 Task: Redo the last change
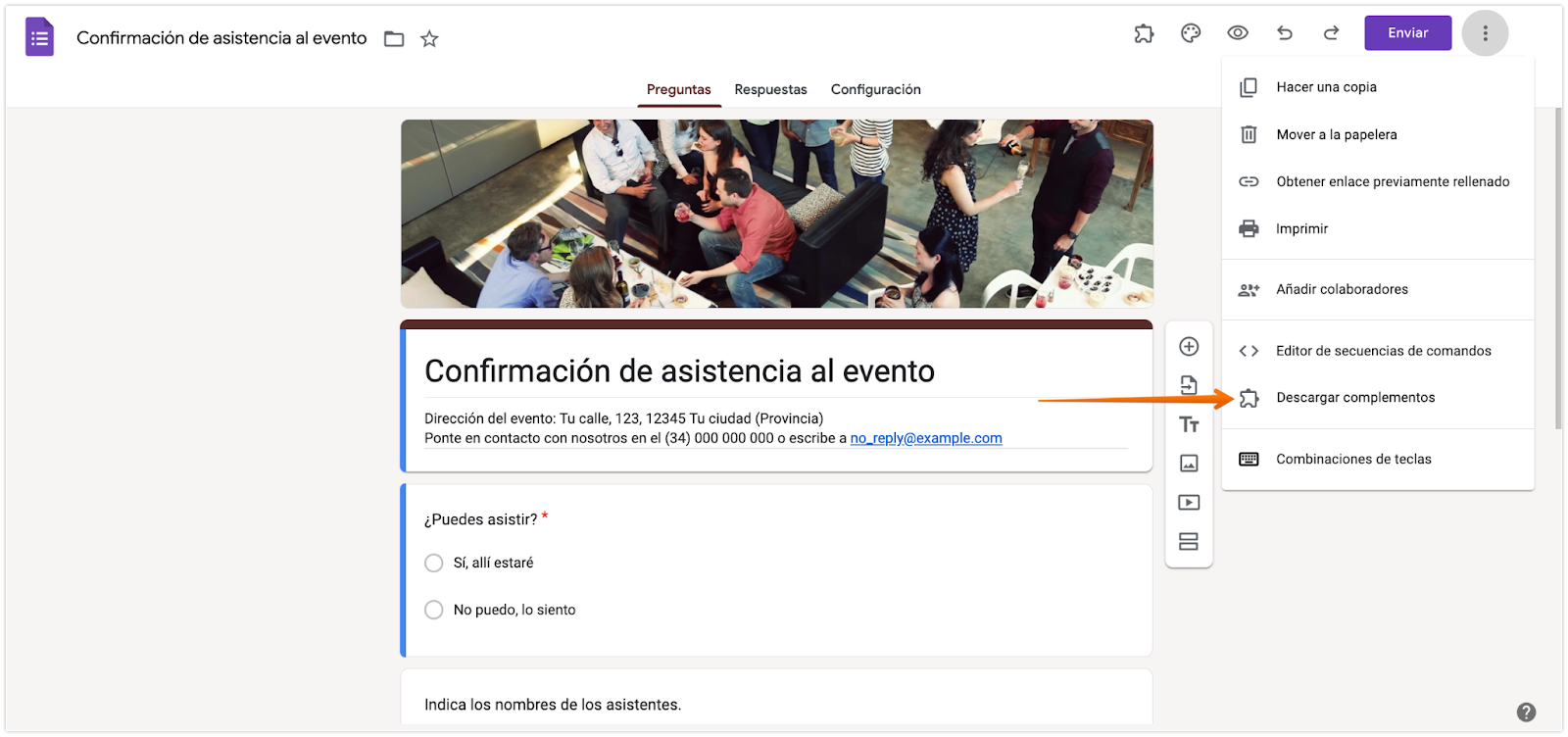[x=1331, y=33]
